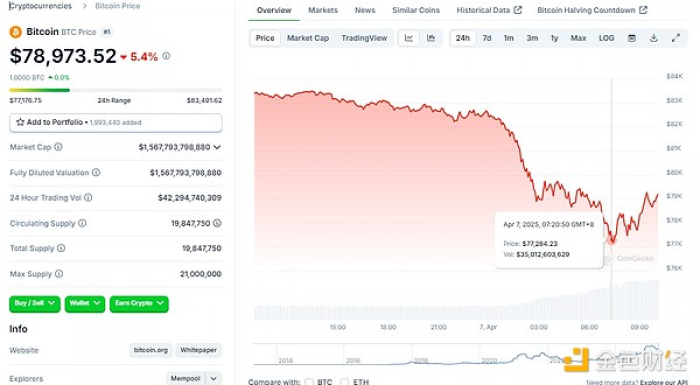Open the Markets tab
The image size is (700, 385).
(x=323, y=10)
